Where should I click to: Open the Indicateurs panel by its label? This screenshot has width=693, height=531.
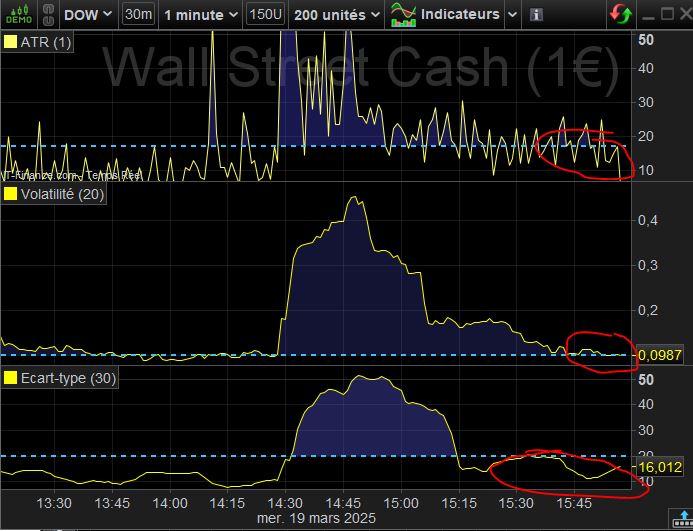click(x=460, y=14)
